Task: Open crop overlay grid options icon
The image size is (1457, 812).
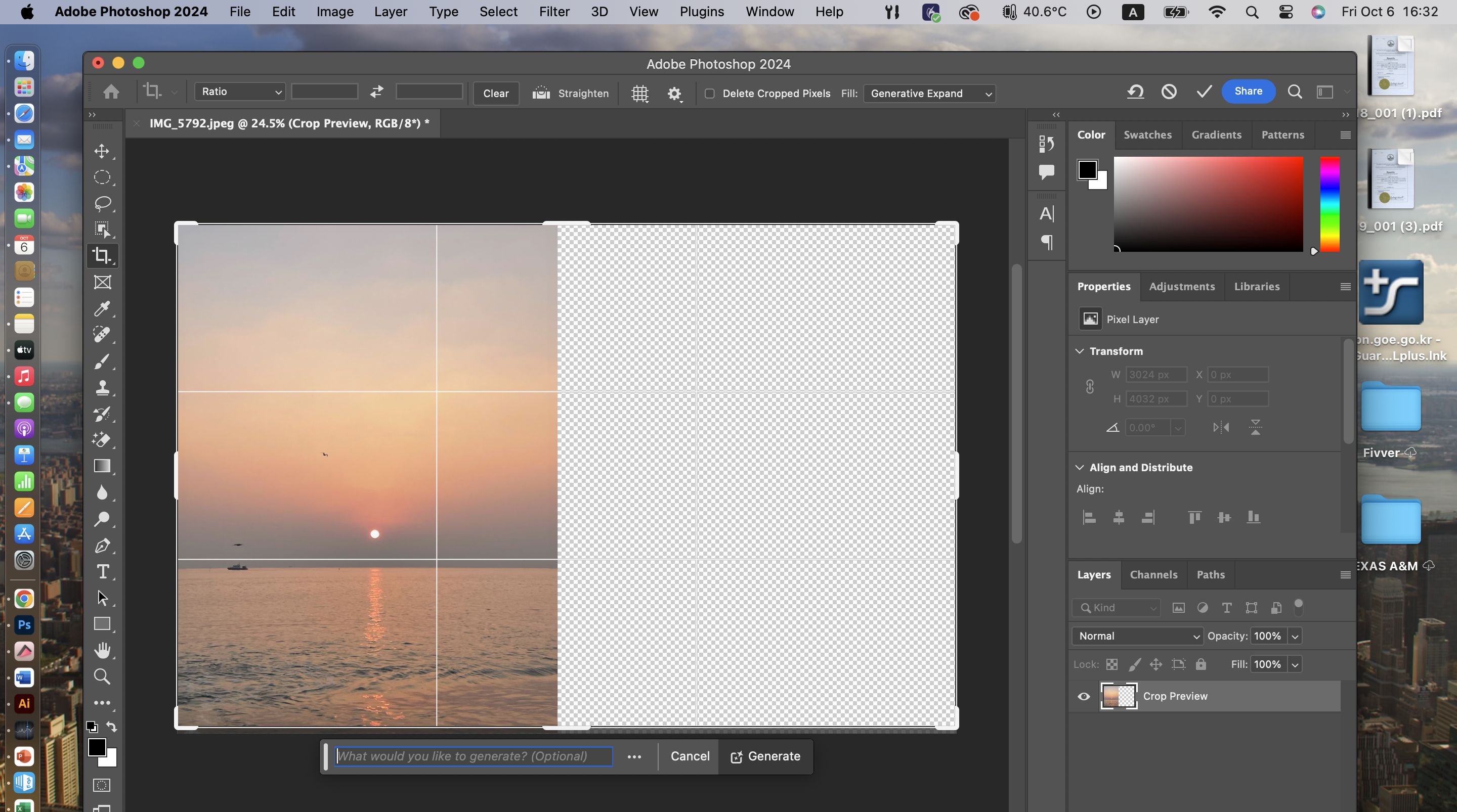Action: [639, 94]
